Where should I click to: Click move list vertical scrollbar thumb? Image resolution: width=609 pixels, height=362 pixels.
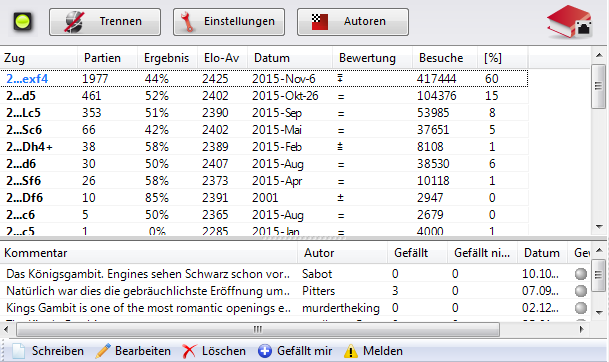(599, 87)
